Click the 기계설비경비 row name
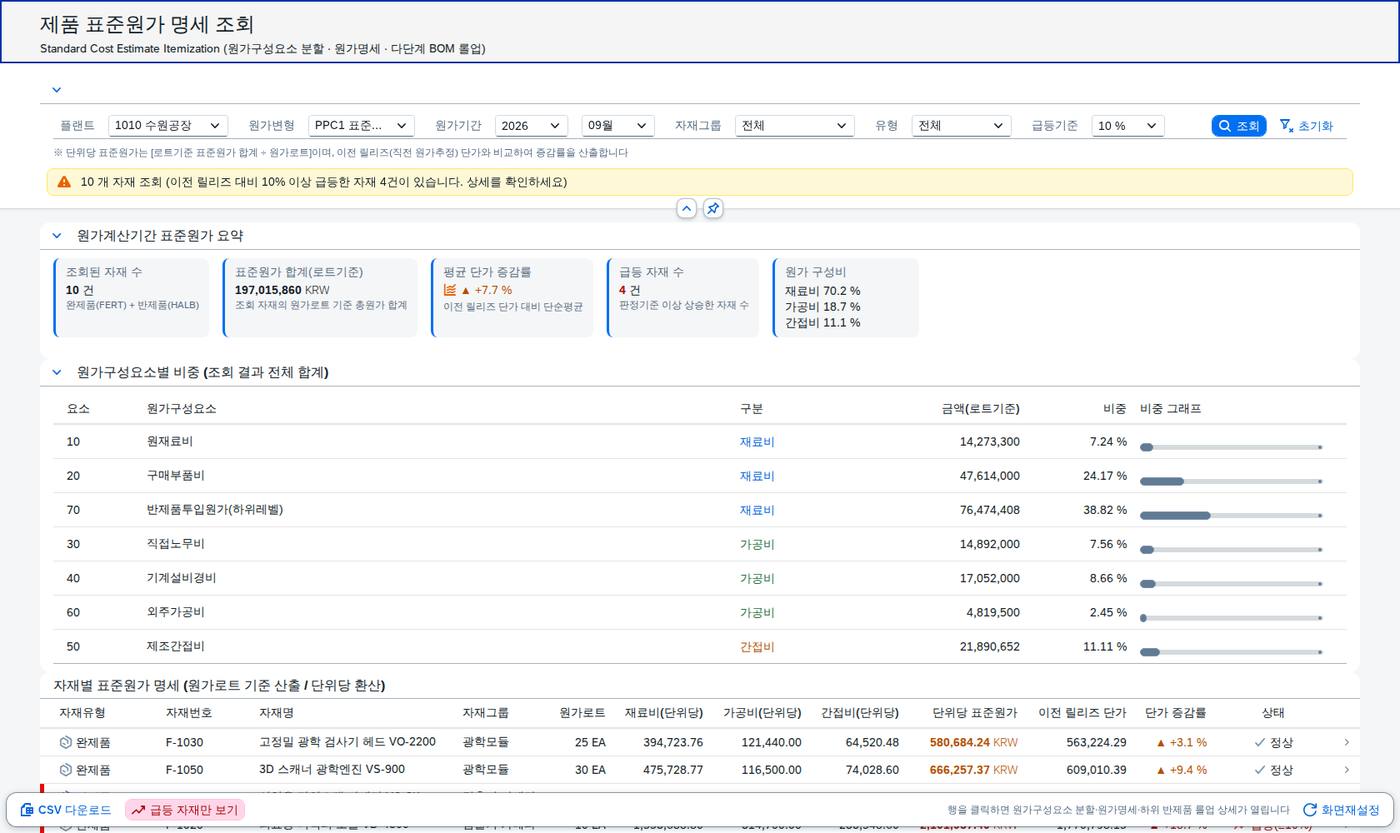The width and height of the screenshot is (1400, 833). [x=181, y=578]
